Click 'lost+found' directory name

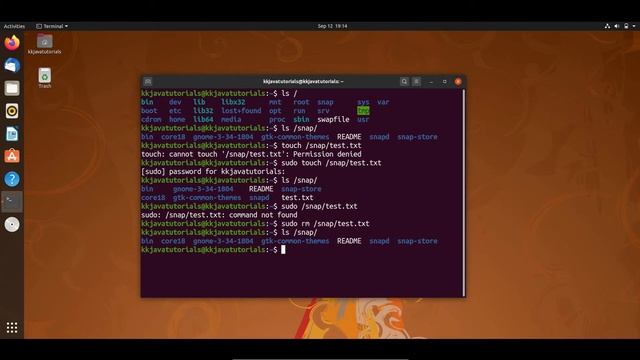click(241, 111)
